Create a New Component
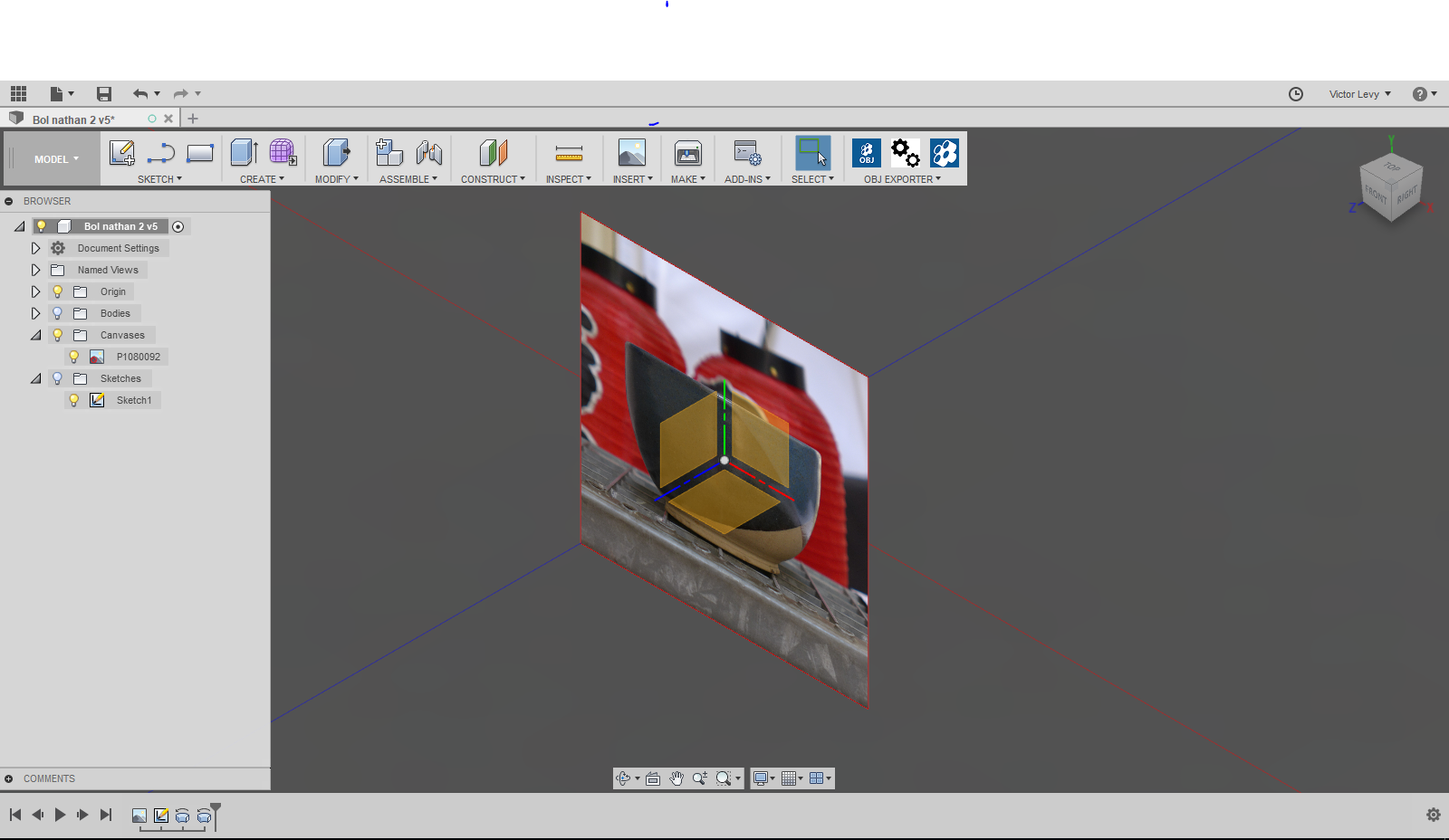Image resolution: width=1449 pixels, height=840 pixels. pos(389,153)
